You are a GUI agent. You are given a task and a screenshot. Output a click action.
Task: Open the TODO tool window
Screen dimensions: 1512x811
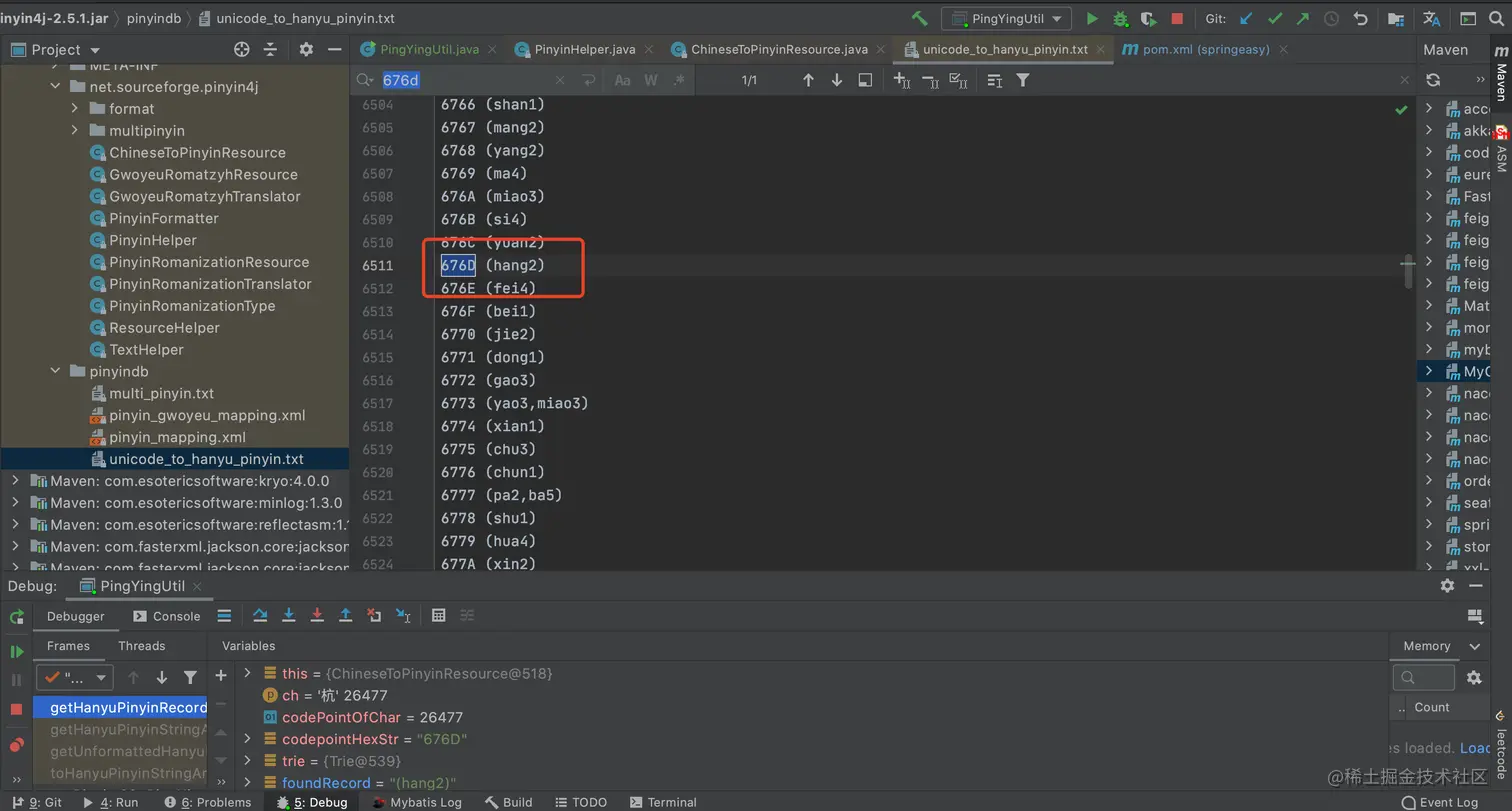[580, 802]
